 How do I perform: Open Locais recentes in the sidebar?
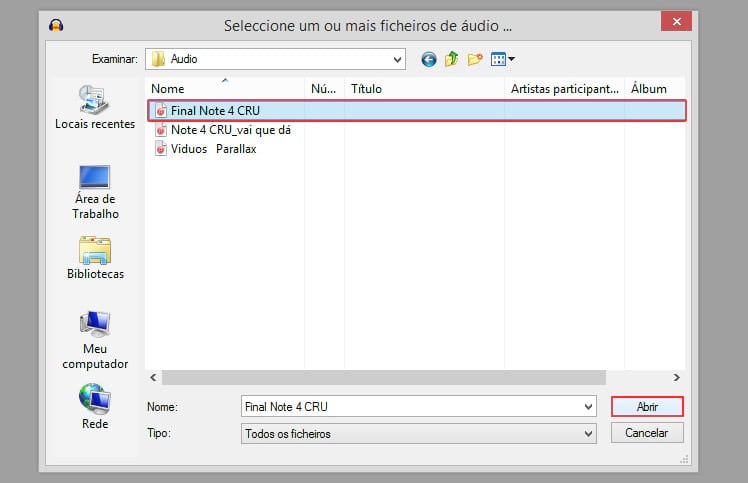[x=95, y=107]
